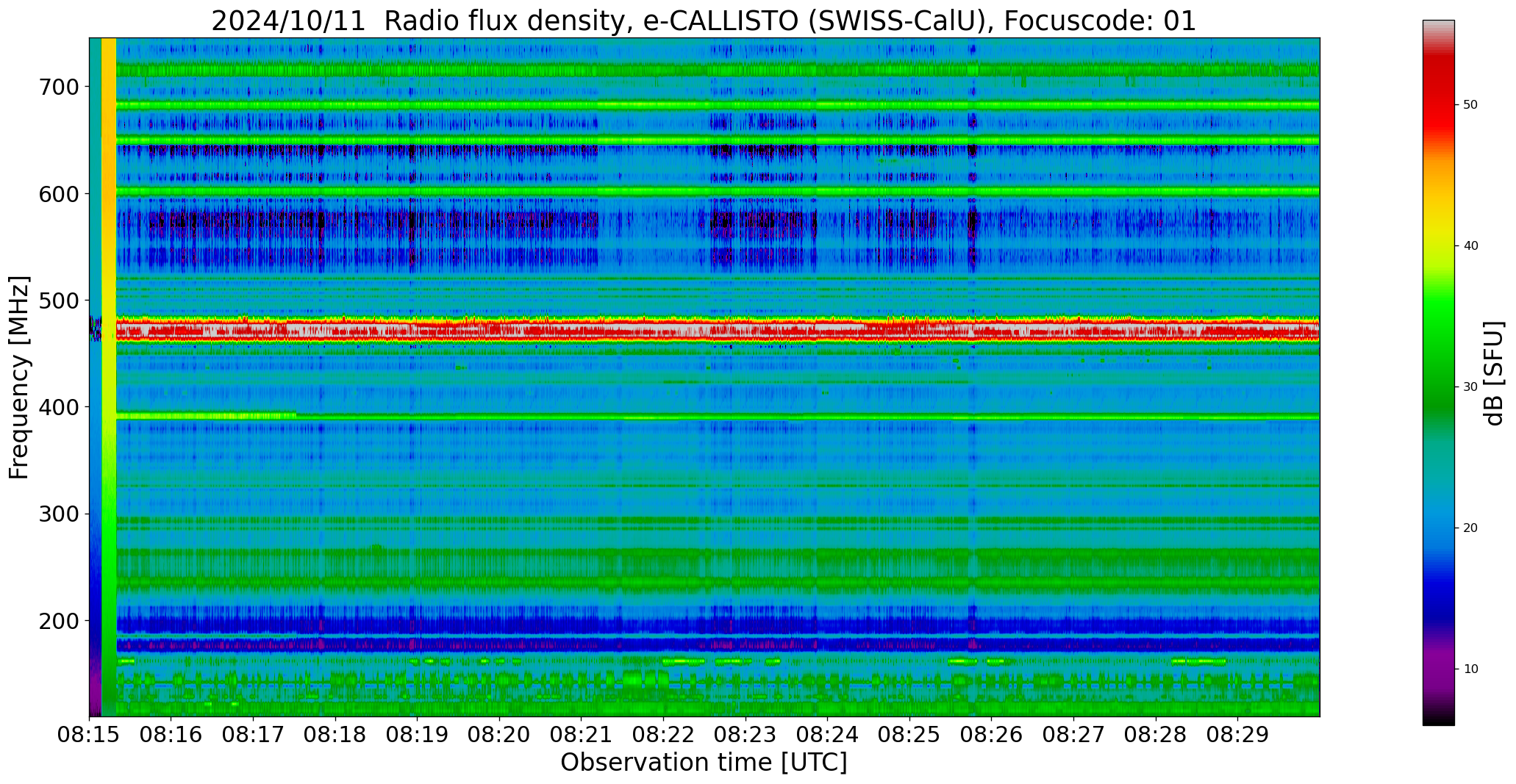Click the 08:21 time tick label
Viewport: 1516px width, 784px height.
coord(582,734)
